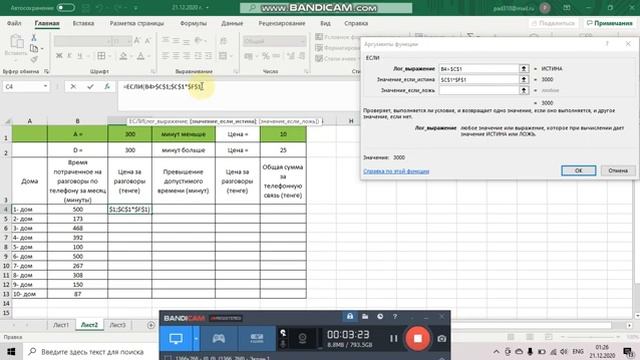The image size is (640, 360).
Task: Pause the Bandicam recording
Action: 393,338
